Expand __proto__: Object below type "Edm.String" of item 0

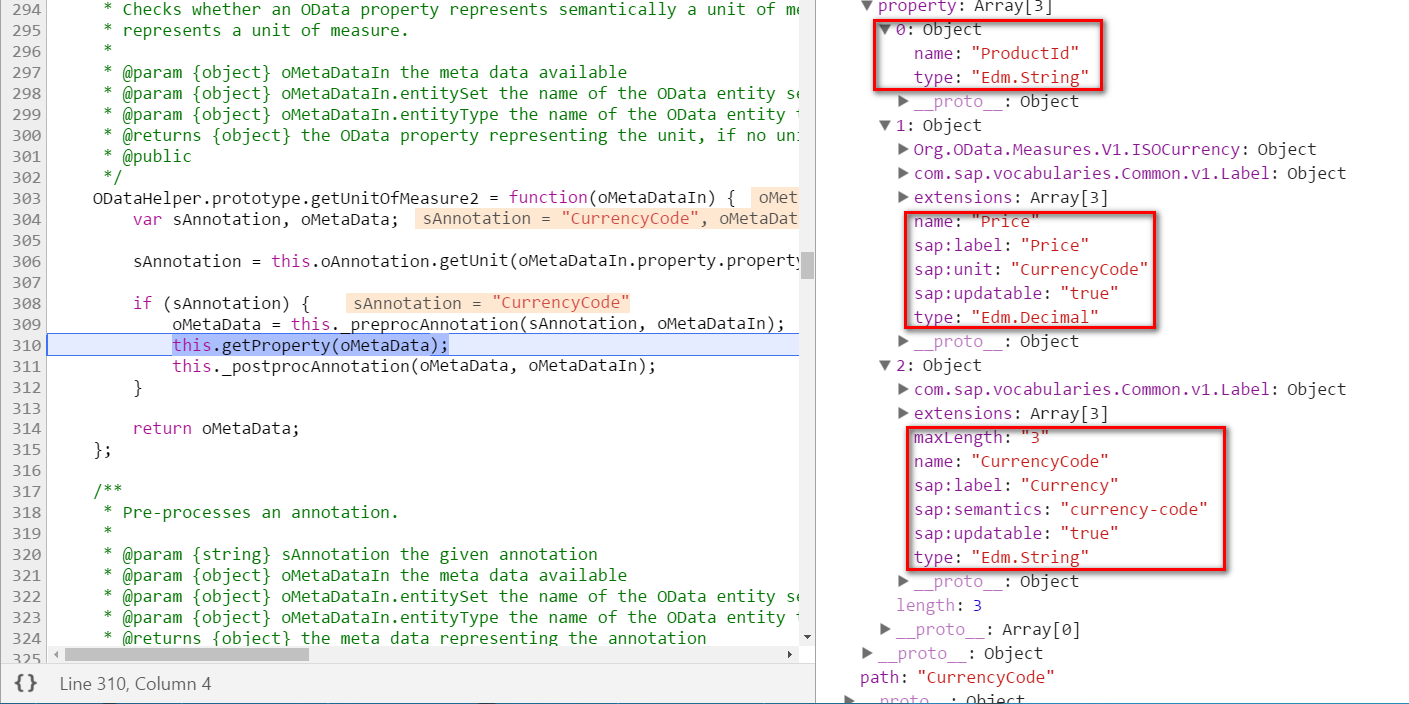coord(903,101)
